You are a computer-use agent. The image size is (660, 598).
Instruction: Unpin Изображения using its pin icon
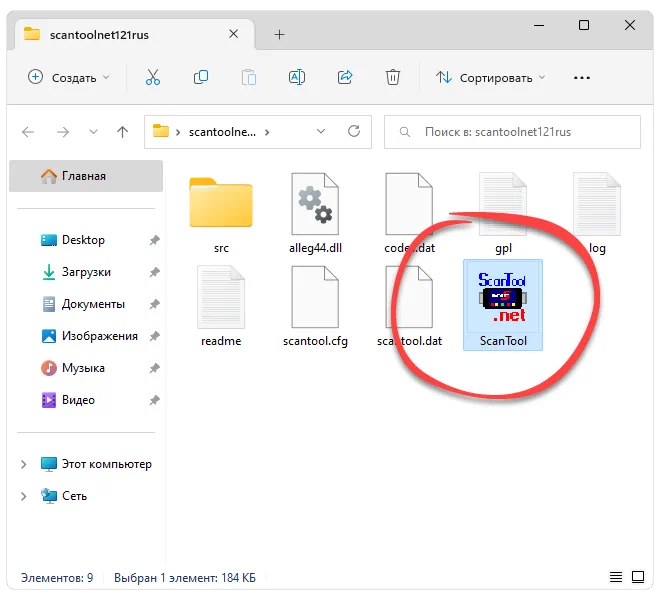tap(154, 336)
